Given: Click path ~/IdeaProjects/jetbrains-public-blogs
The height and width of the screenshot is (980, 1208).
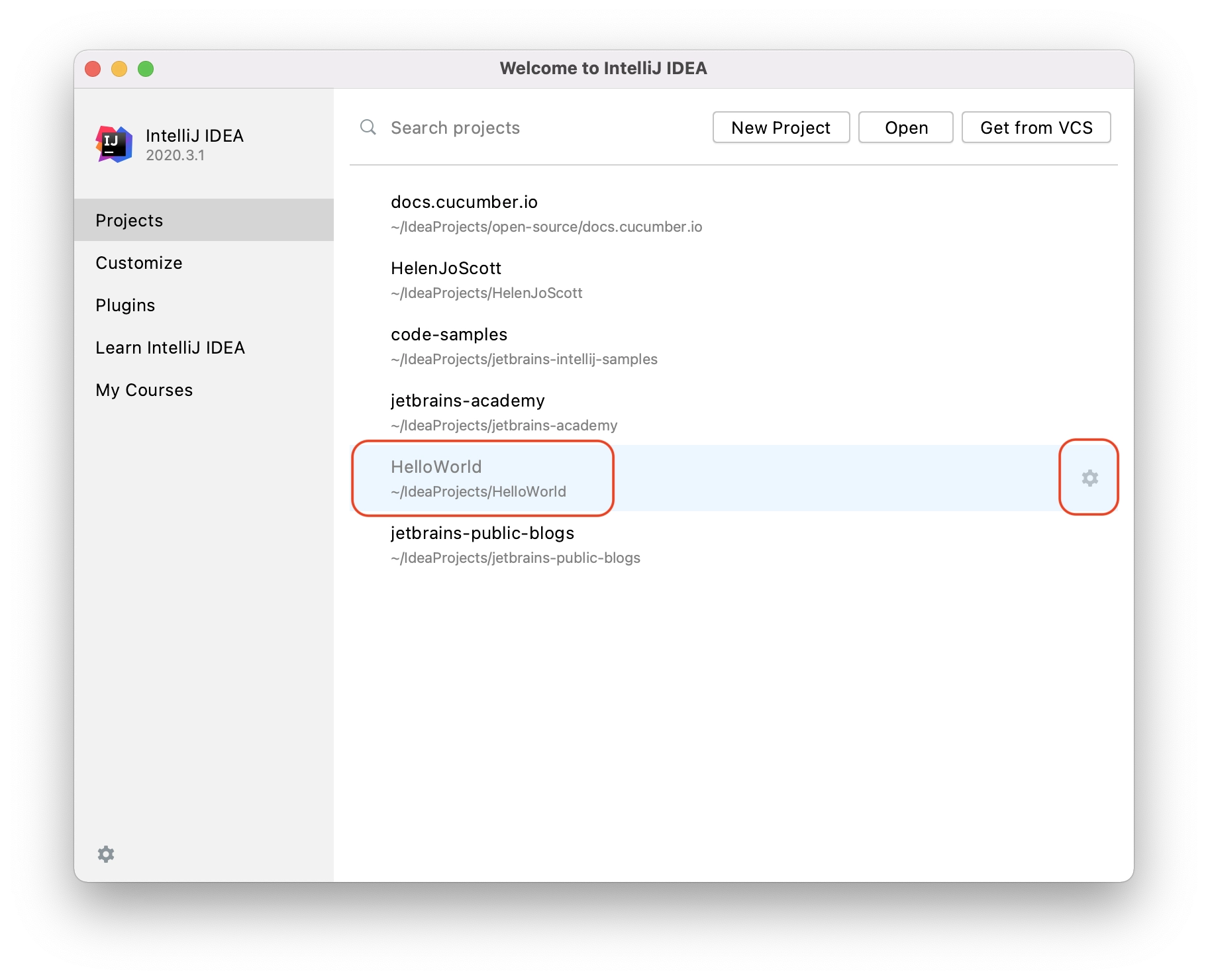Looking at the screenshot, I should pos(515,558).
